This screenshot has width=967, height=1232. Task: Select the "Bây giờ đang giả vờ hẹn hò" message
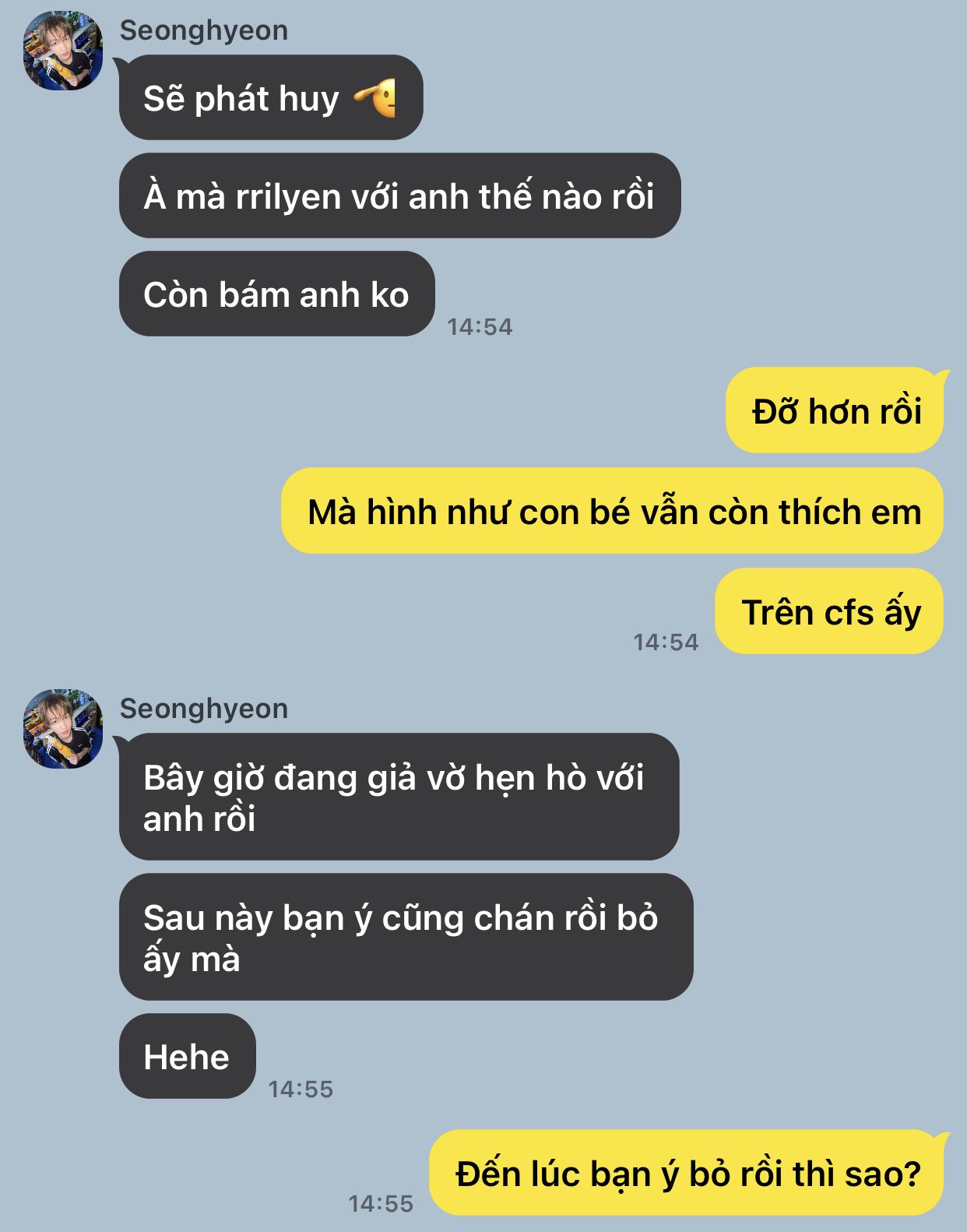[399, 797]
